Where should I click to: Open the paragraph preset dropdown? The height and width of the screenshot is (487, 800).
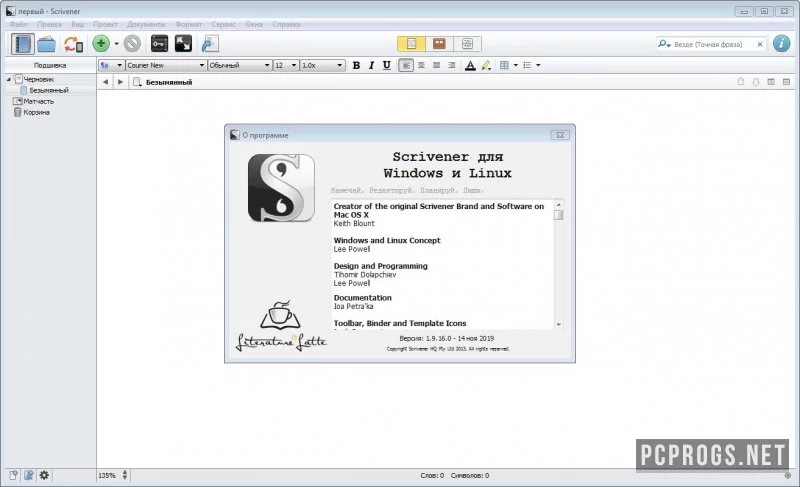tap(111, 65)
